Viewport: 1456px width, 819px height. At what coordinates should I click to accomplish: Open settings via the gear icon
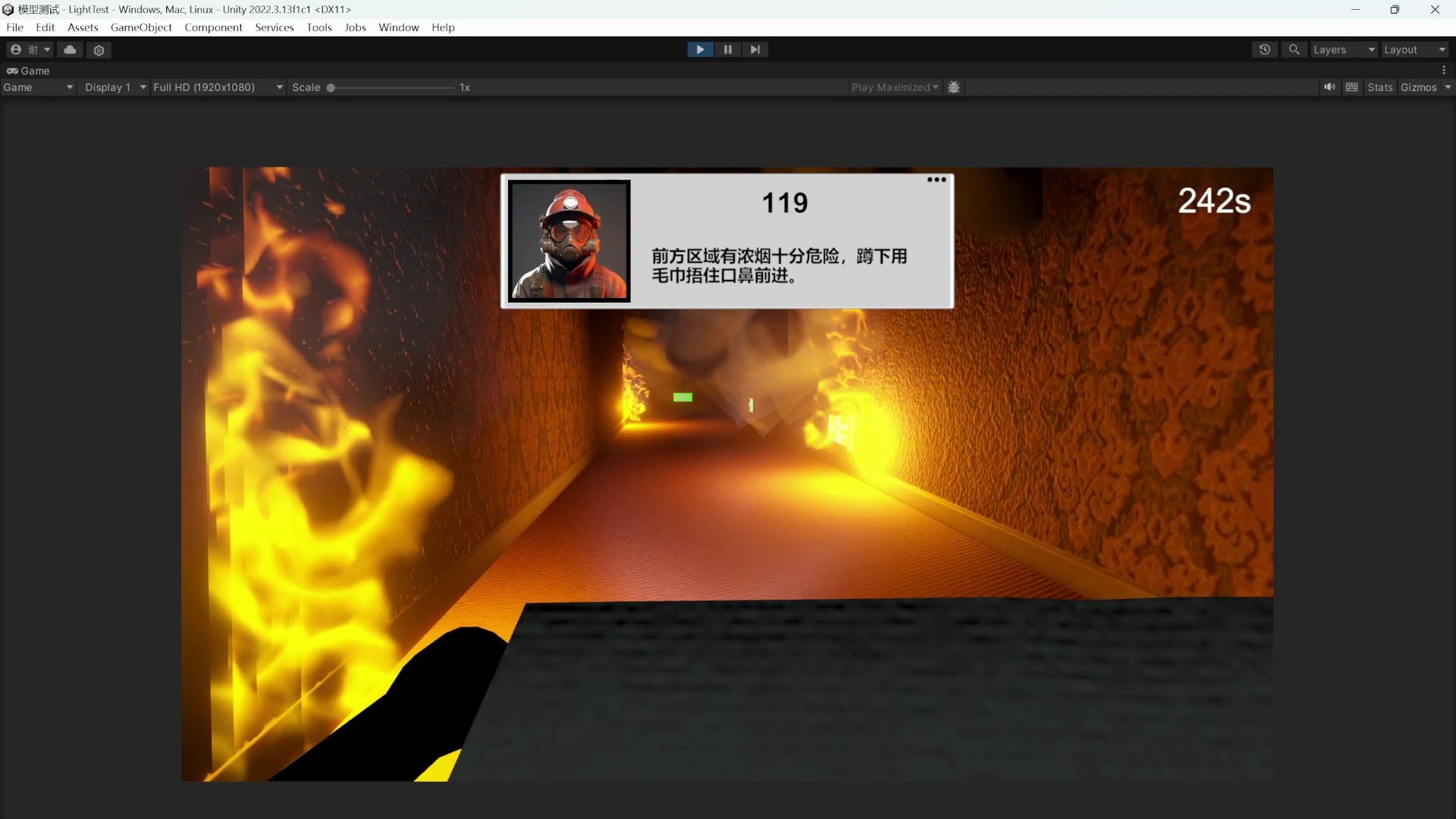coord(99,49)
